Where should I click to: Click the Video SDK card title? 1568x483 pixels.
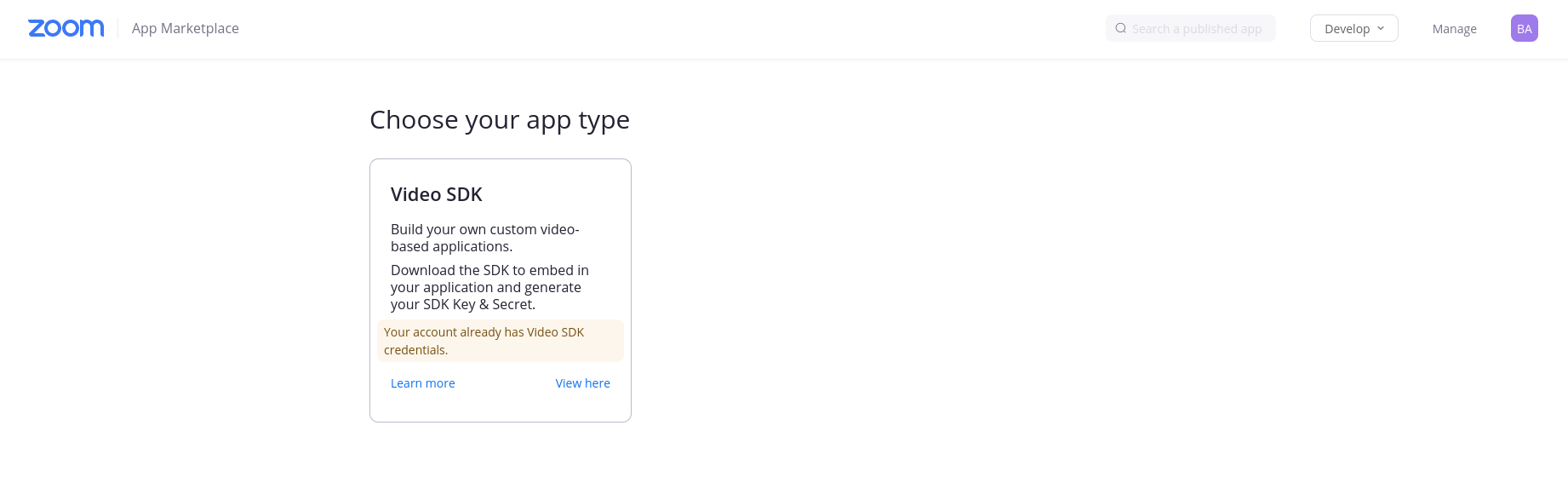click(x=437, y=194)
